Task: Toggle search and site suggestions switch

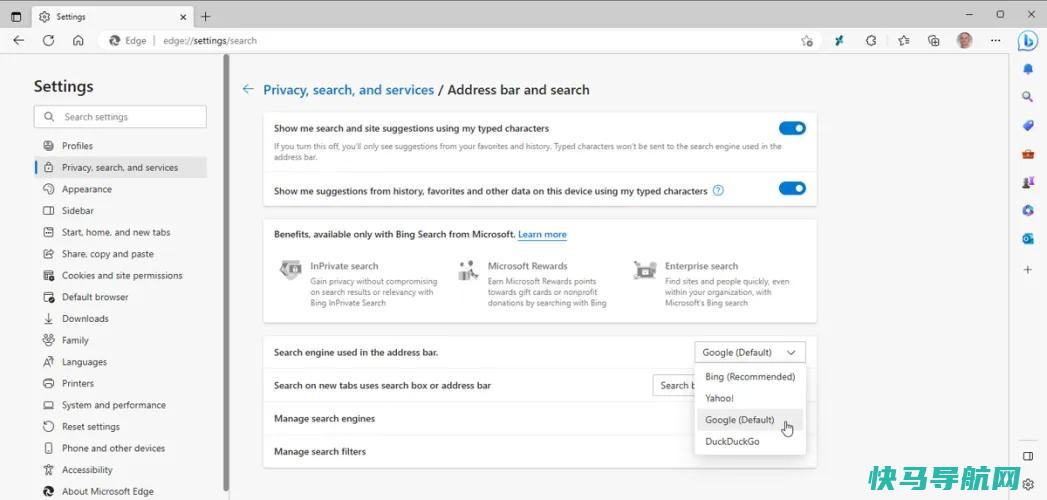Action: (x=792, y=128)
